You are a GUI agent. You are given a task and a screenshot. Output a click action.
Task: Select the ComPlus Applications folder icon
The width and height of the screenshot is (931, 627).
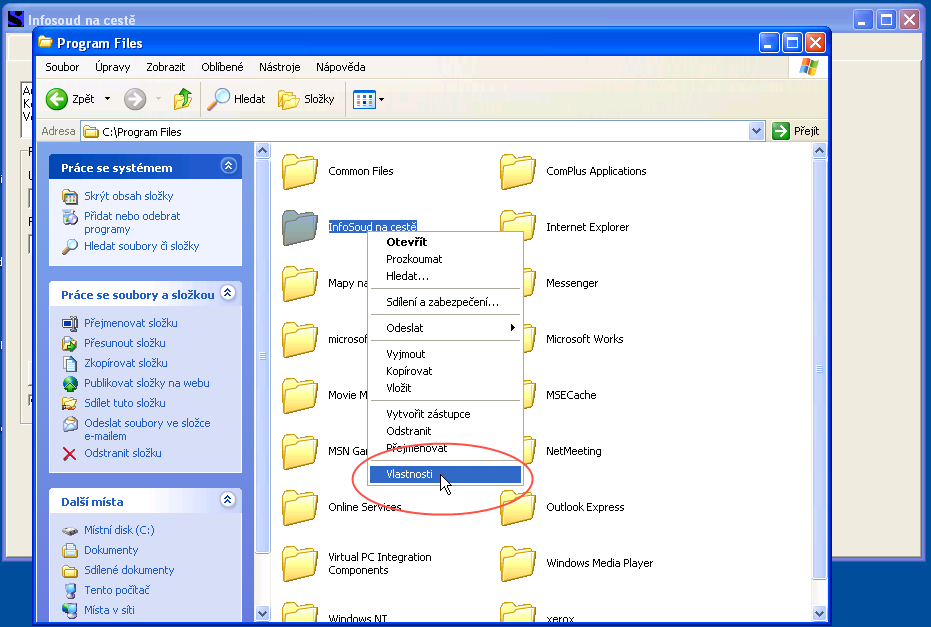pyautogui.click(x=518, y=172)
